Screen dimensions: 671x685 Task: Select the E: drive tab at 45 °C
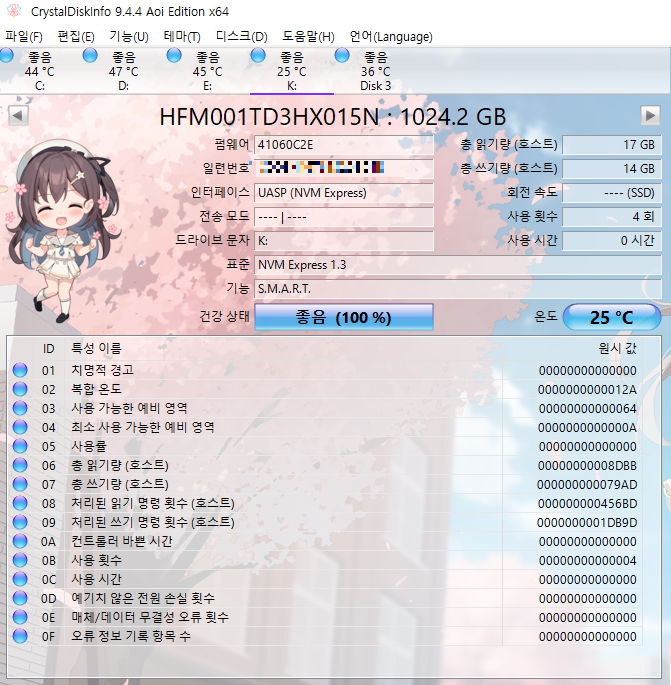pyautogui.click(x=208, y=71)
